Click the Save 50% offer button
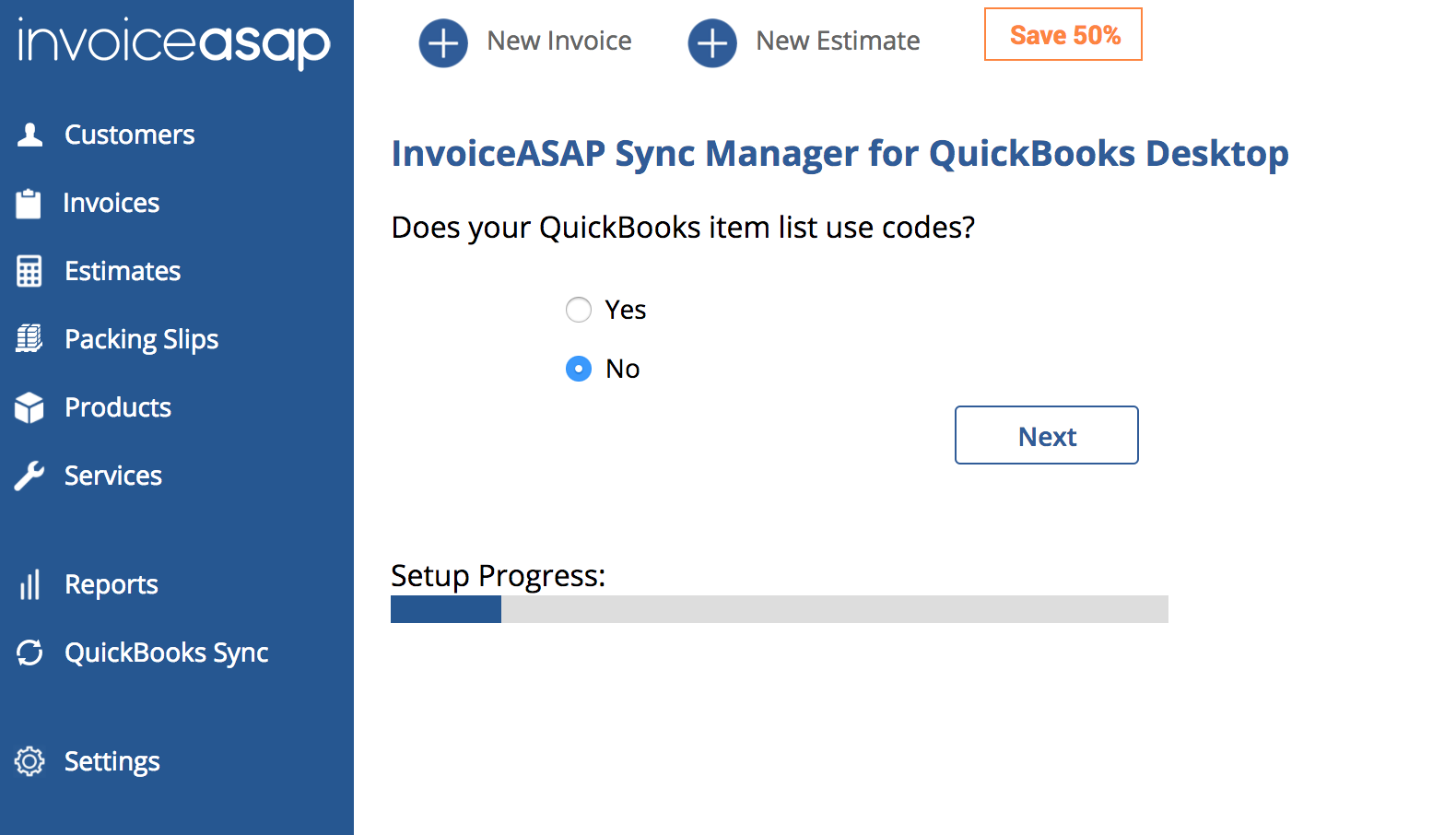 1063,34
